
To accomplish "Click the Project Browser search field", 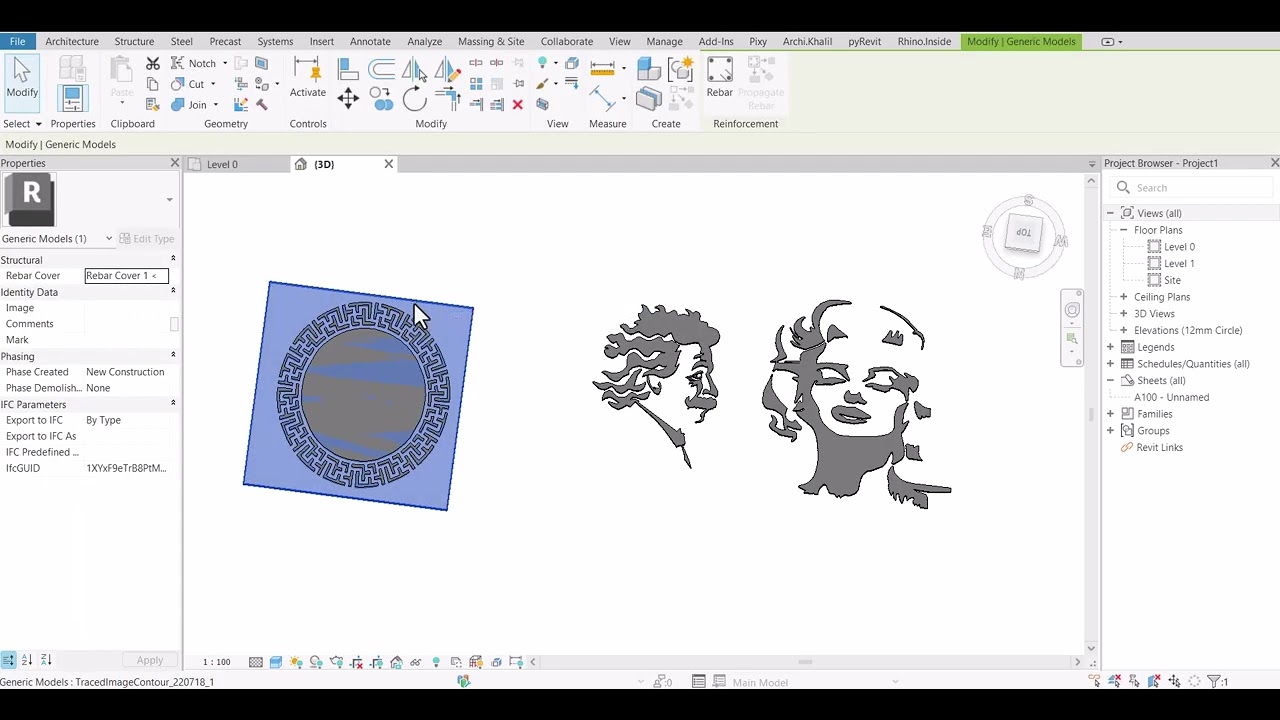I will tap(1193, 188).
